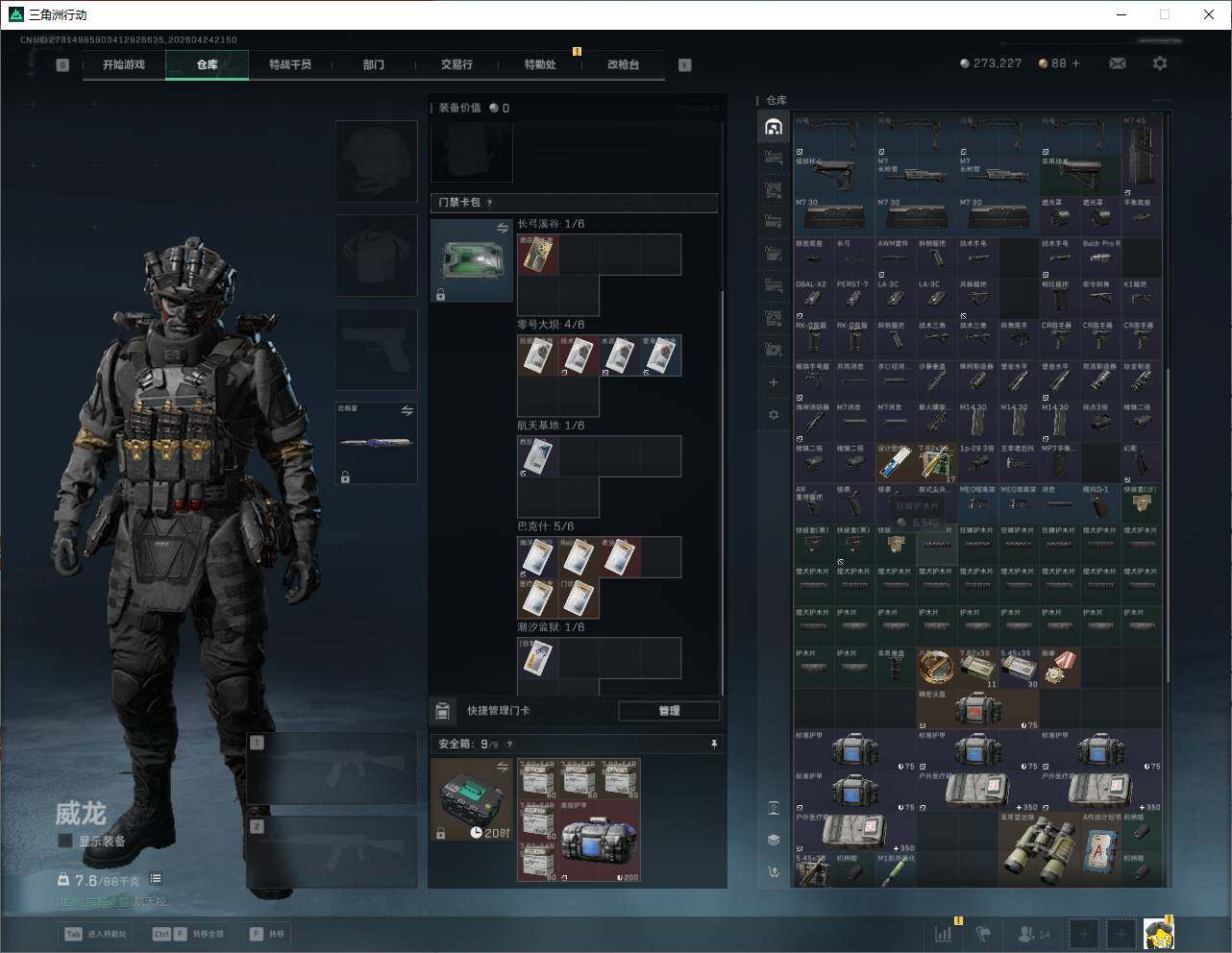1232x953 pixels.
Task: Select the Baldr Pro R attachment
Action: [1101, 257]
